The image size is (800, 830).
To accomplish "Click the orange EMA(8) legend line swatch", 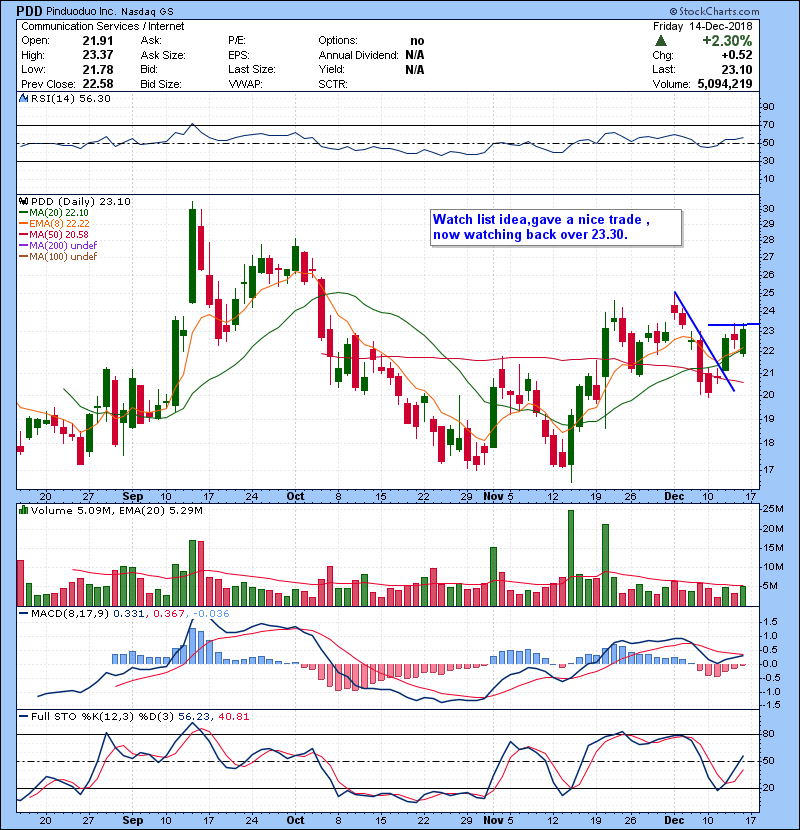I will [x=23, y=224].
